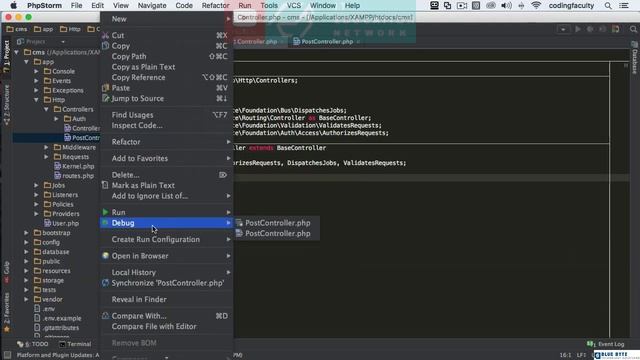Open the Database tool window strip

click(635, 58)
